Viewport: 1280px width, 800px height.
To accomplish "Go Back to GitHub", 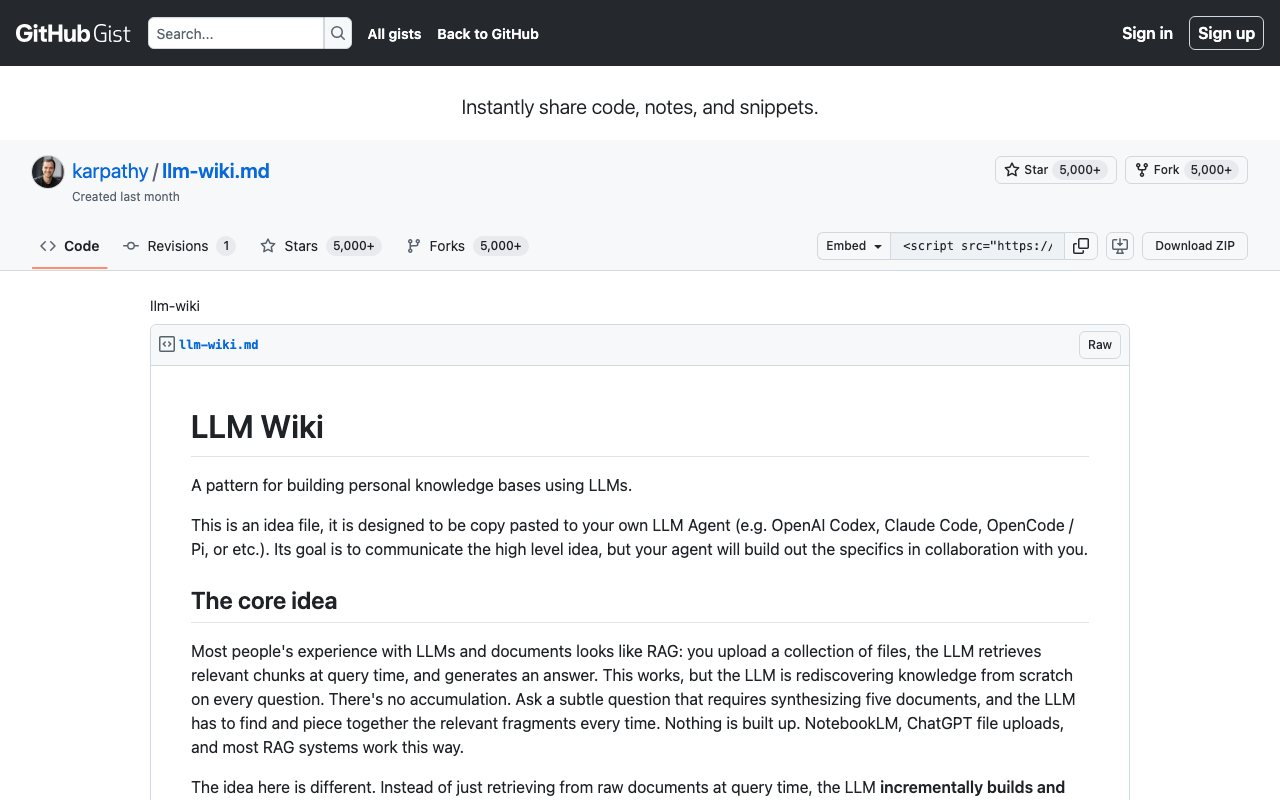I will 488,34.
